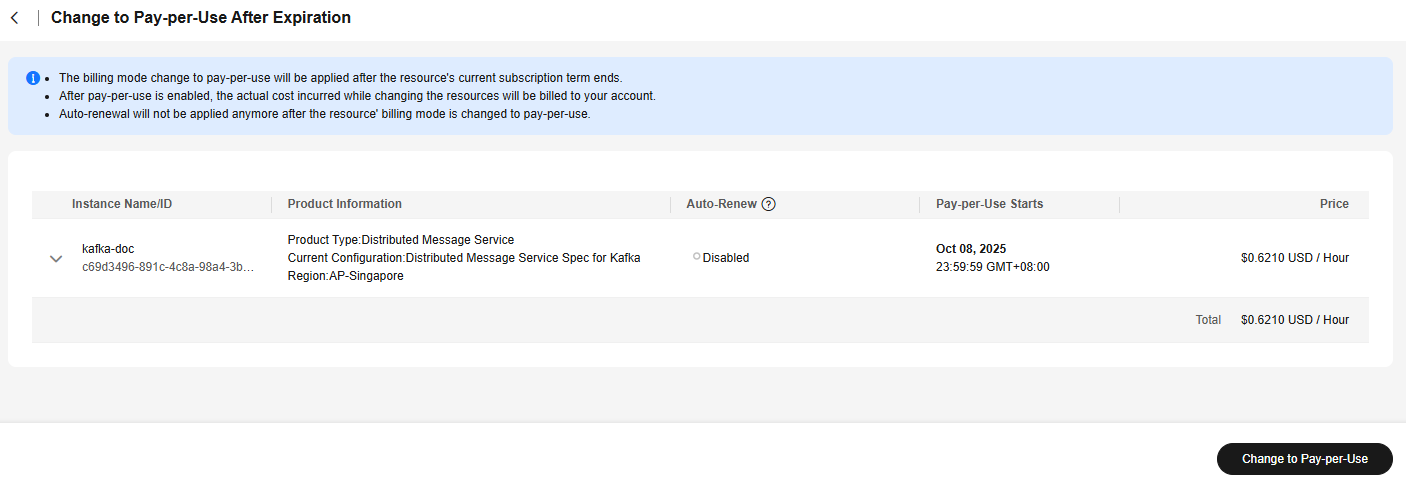Click the Total price $0.6210 USD / Hour
This screenshot has width=1406, height=484.
1295,320
